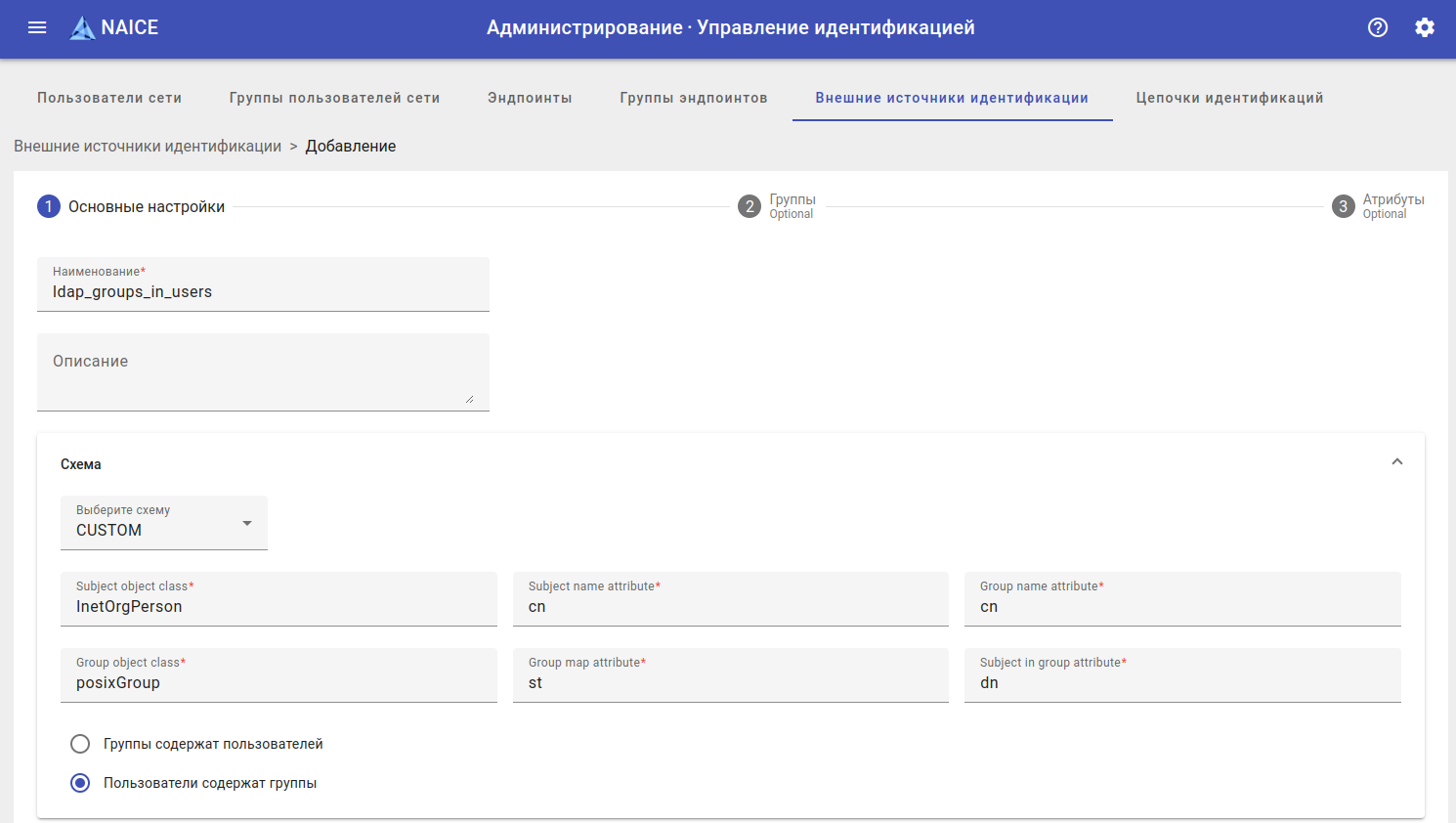The image size is (1456, 823).
Task: Open the Цепочки идентификаций tab
Action: (x=1229, y=98)
